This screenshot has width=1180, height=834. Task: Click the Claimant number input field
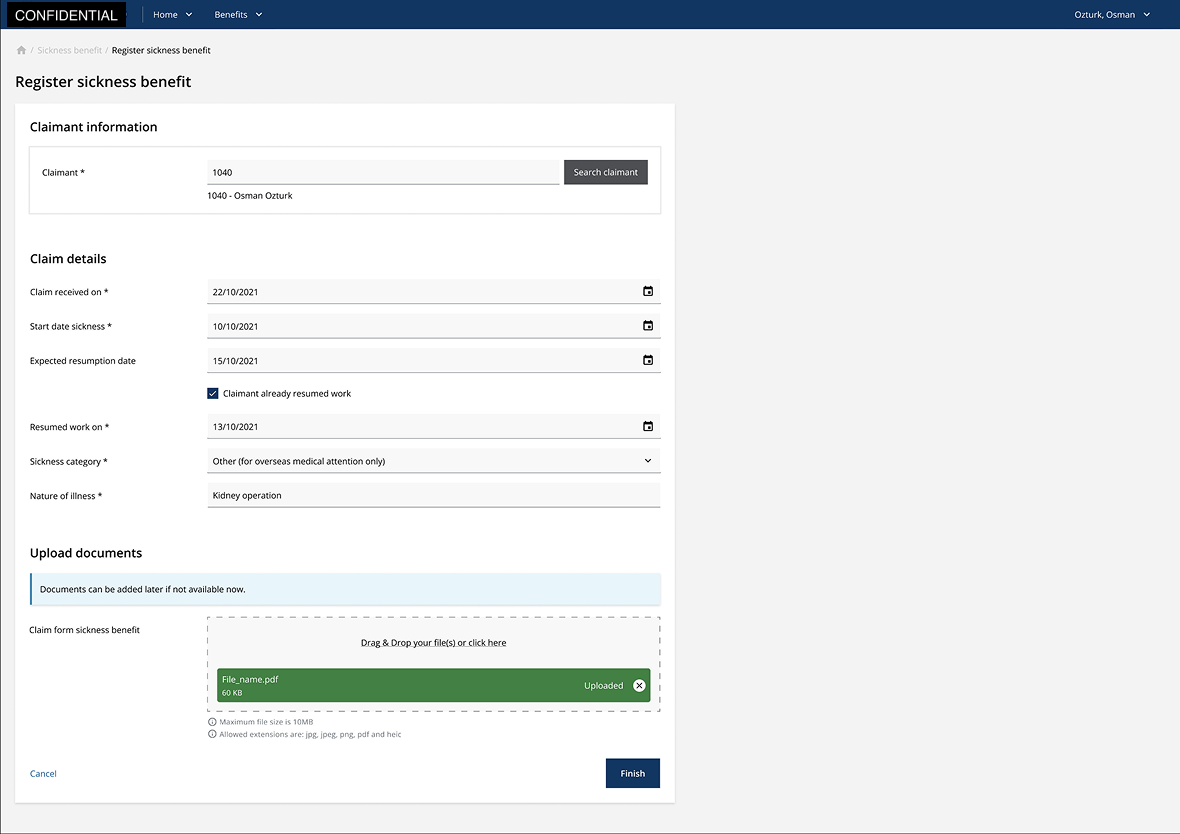(x=383, y=172)
